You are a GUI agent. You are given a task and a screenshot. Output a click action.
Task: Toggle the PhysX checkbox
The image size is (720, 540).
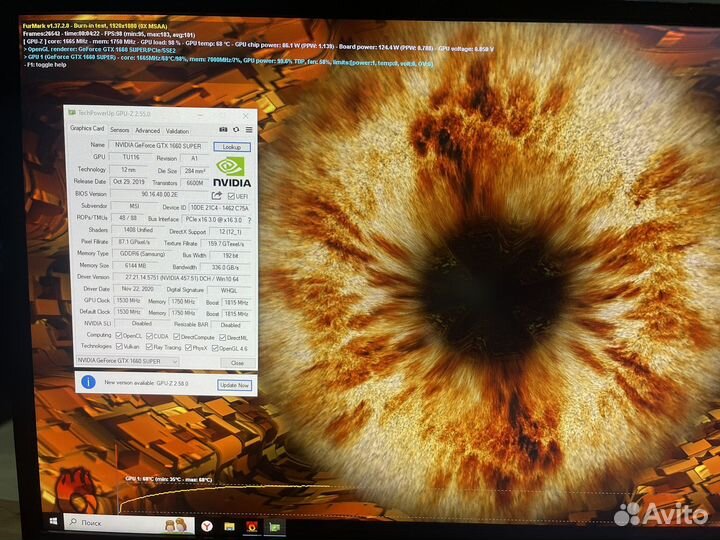[188, 347]
